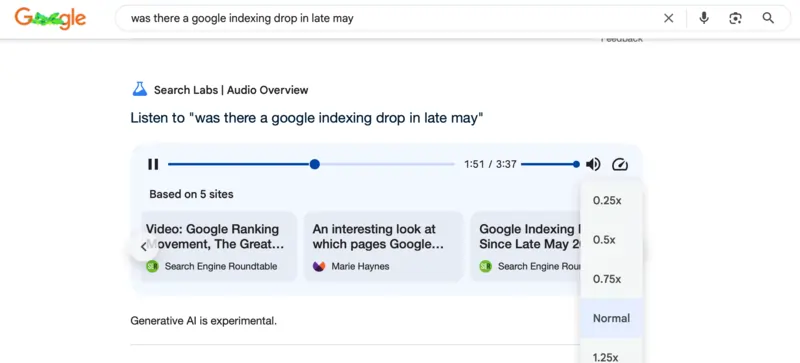Choose Normal playback speed
Screen dimensions: 800x363
(x=611, y=318)
